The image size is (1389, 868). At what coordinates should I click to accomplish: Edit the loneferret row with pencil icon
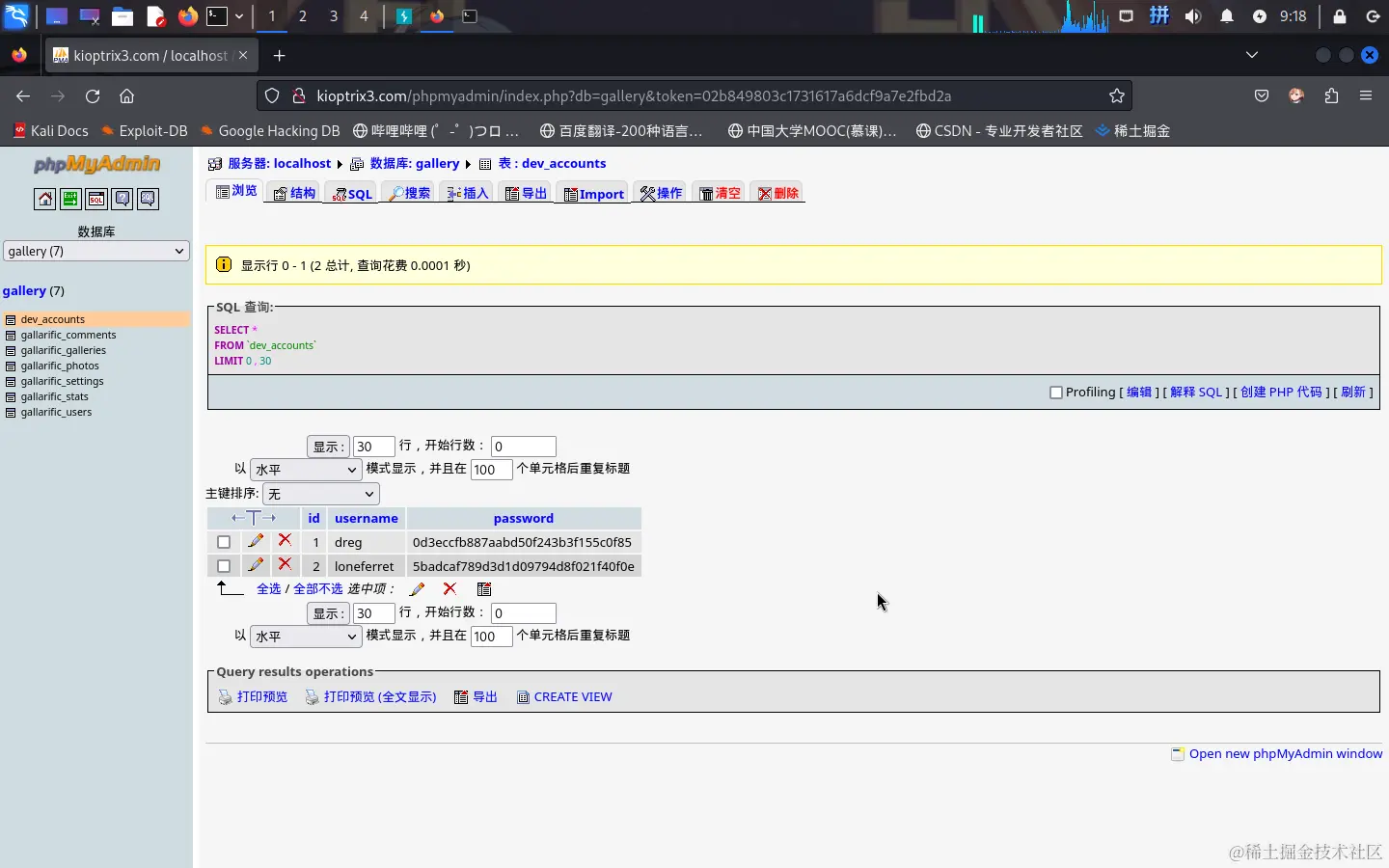click(x=256, y=565)
